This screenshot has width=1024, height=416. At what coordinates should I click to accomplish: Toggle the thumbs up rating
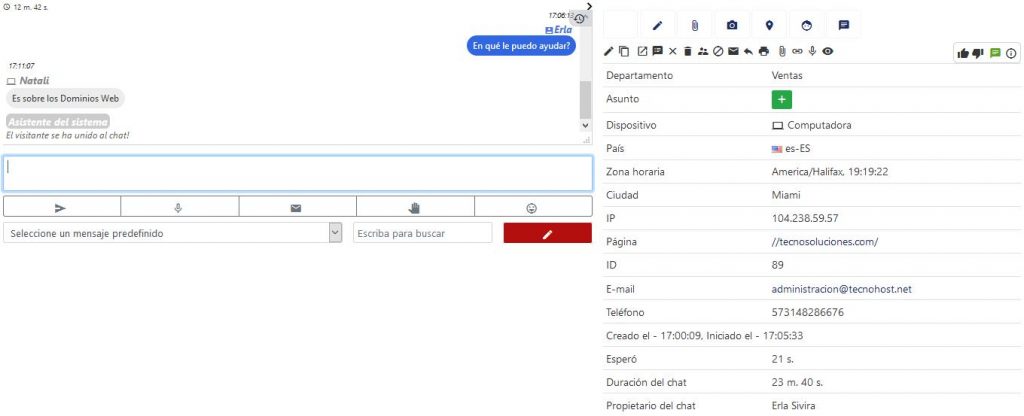coord(963,53)
